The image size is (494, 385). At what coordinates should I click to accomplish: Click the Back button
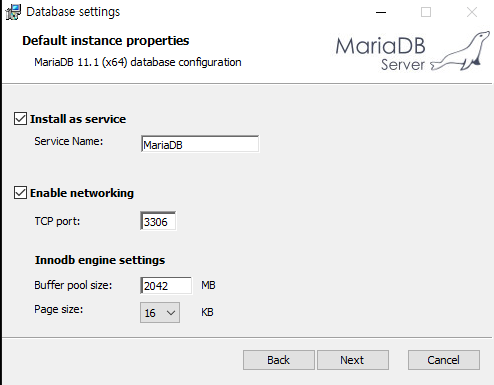coord(279,360)
